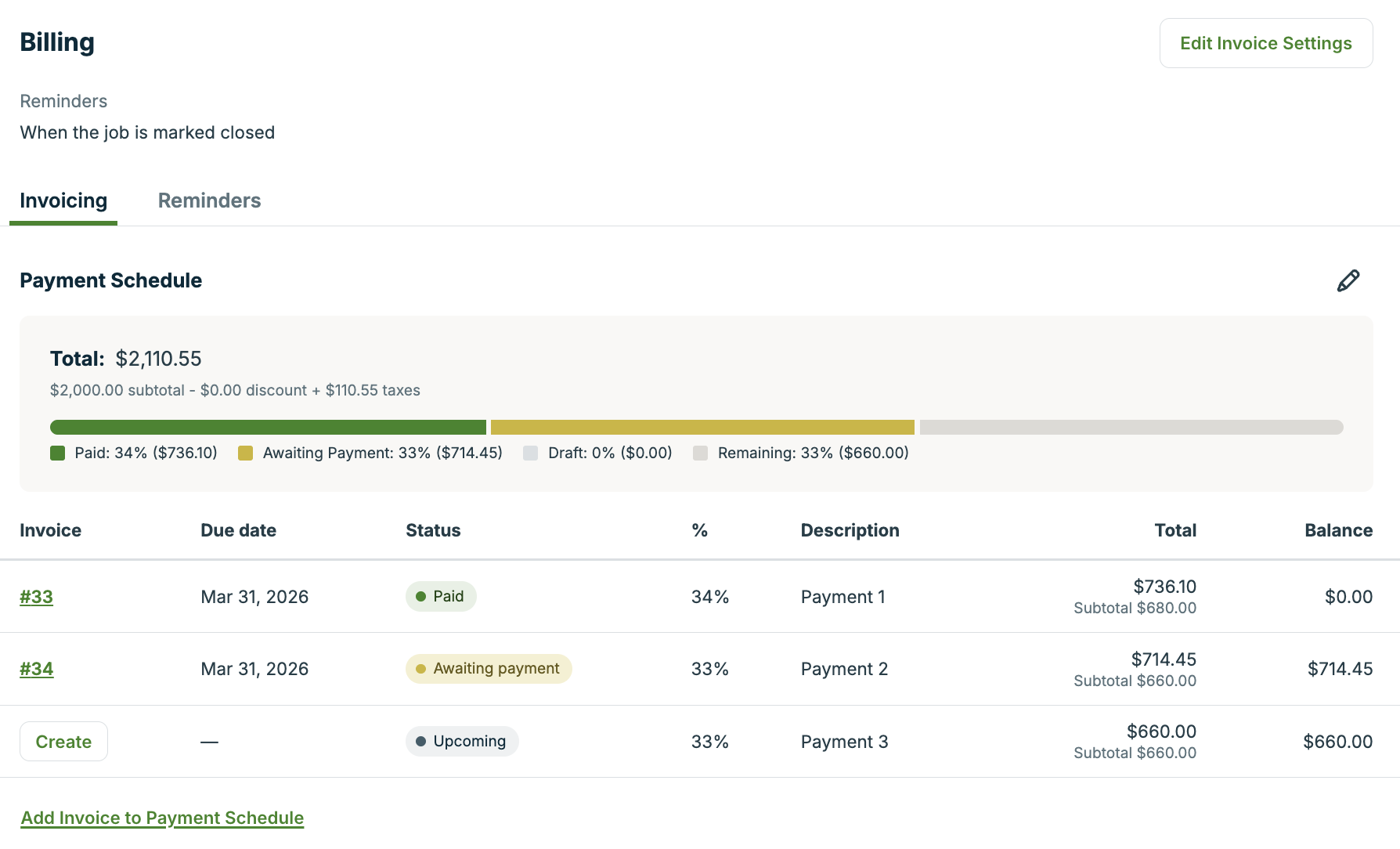This screenshot has width=1400, height=849.
Task: Click the yellow Awaiting Payment legend swatch
Action: tap(246, 453)
